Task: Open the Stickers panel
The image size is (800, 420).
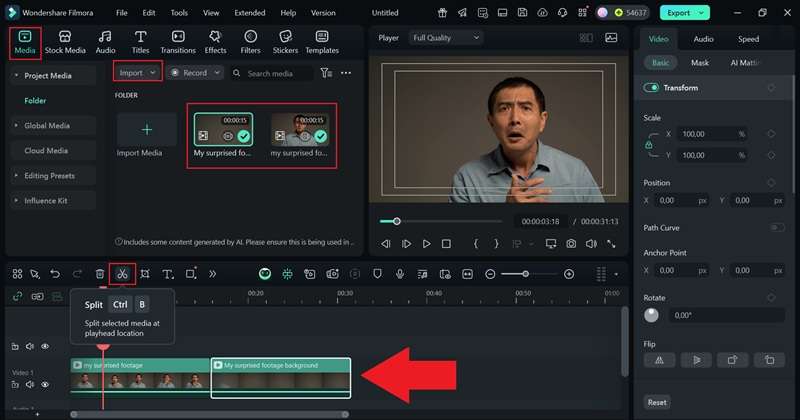Action: [x=285, y=41]
